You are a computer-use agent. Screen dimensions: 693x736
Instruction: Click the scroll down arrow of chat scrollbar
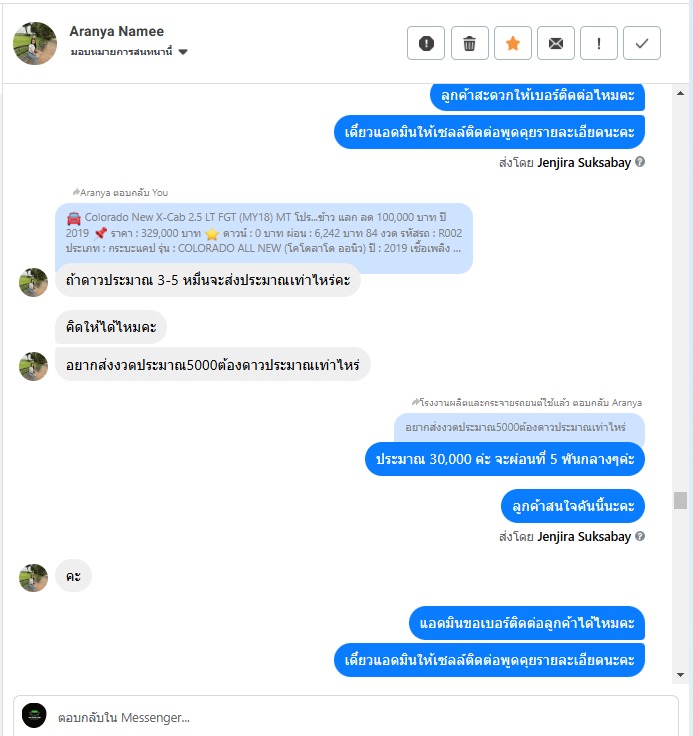click(x=680, y=675)
